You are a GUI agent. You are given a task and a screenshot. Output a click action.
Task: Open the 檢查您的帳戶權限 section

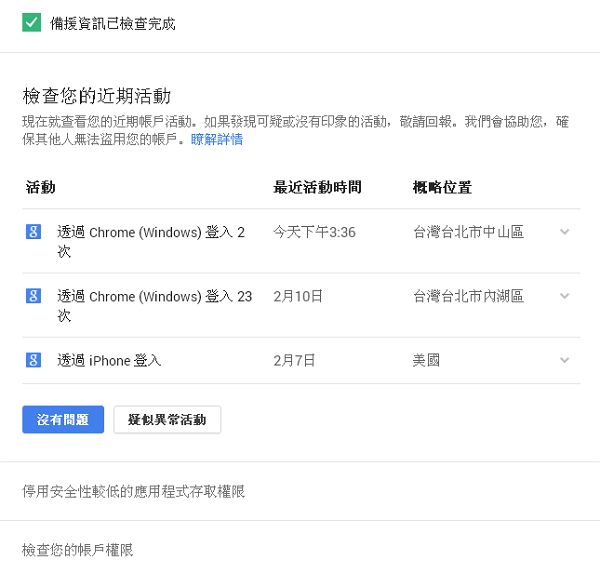click(77, 549)
